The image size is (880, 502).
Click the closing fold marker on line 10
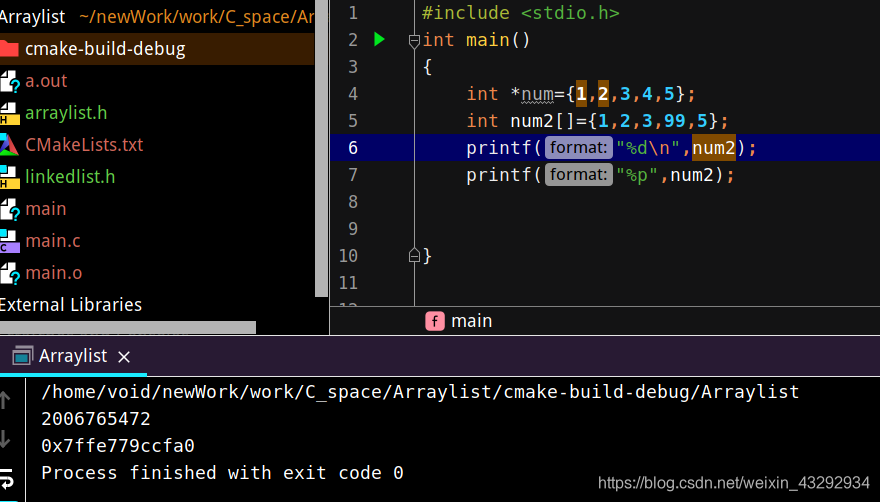coord(414,255)
